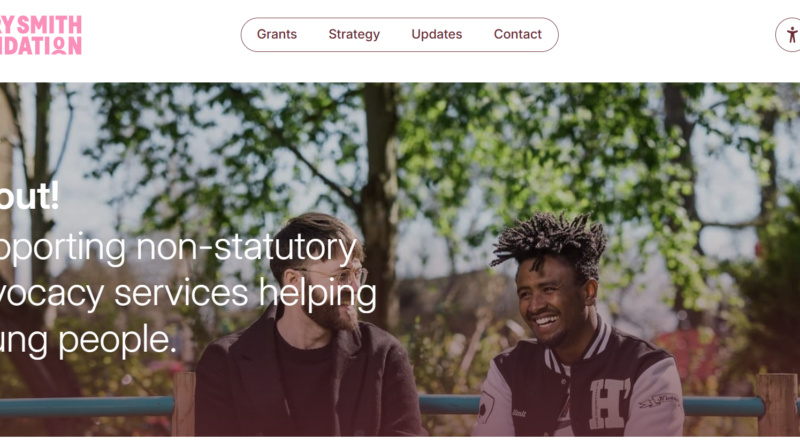Viewport: 800px width, 440px height.
Task: Open the Grants navigation item
Action: tap(277, 34)
